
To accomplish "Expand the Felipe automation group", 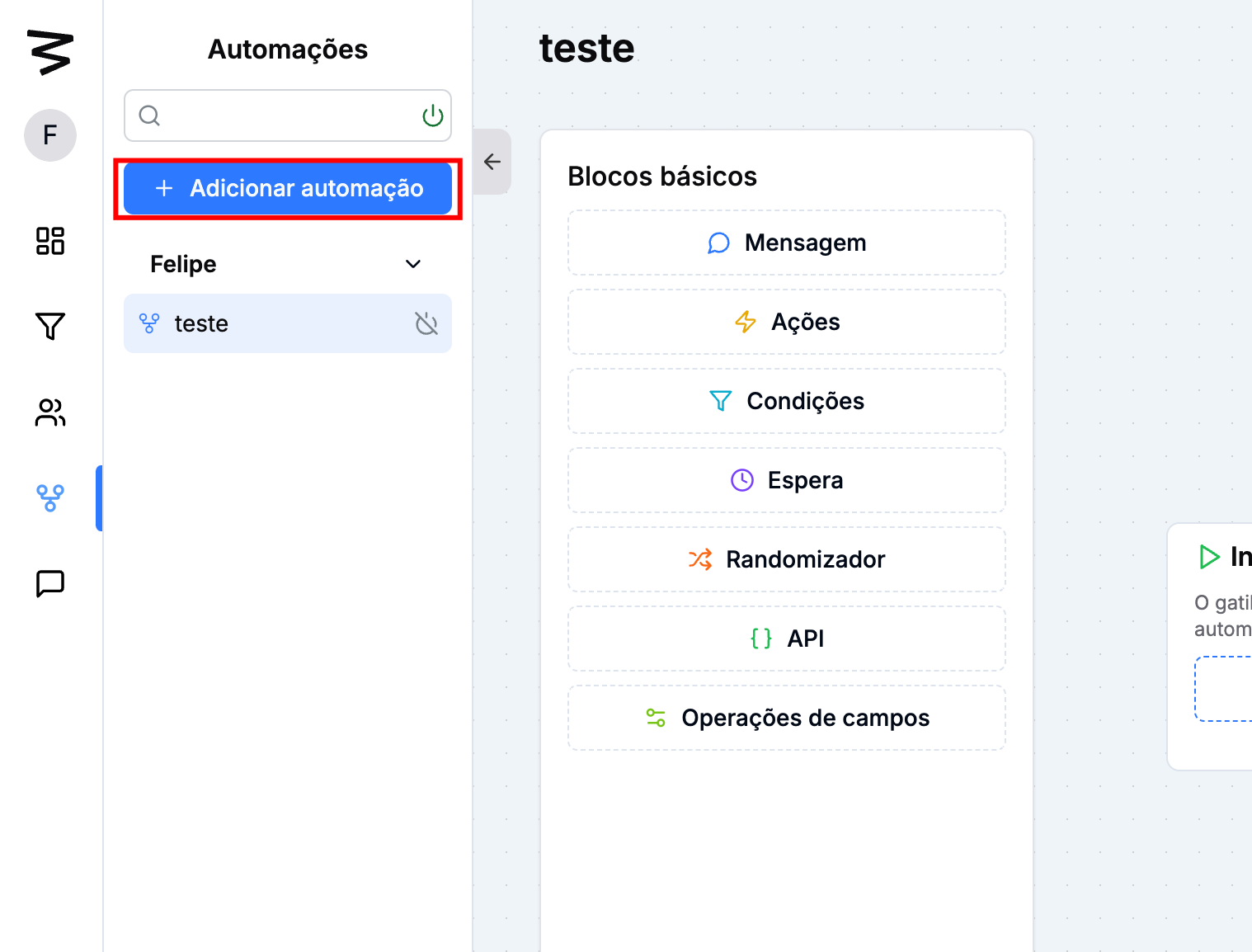I will pyautogui.click(x=183, y=264).
